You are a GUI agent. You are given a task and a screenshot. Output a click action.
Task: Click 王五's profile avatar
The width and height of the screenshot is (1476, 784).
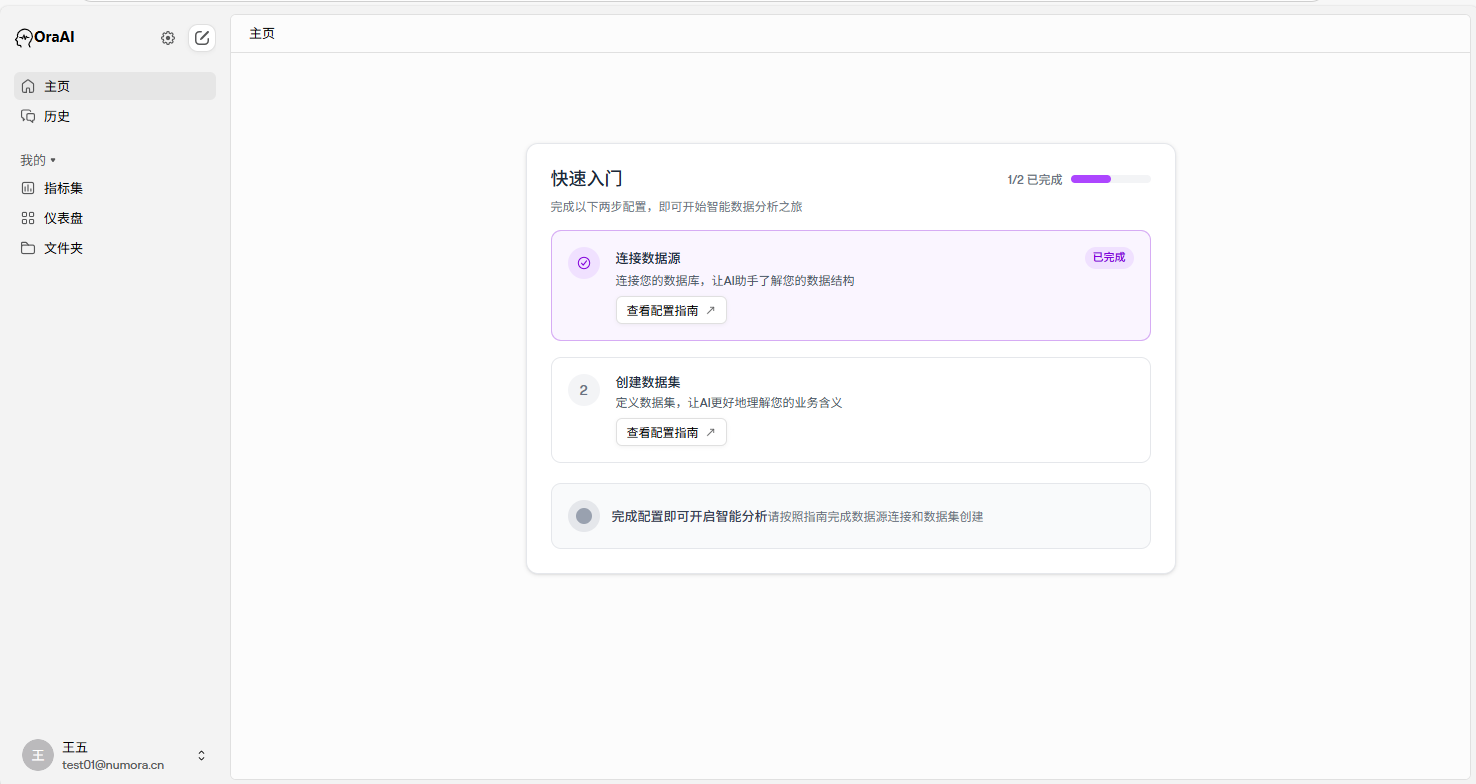pyautogui.click(x=38, y=754)
